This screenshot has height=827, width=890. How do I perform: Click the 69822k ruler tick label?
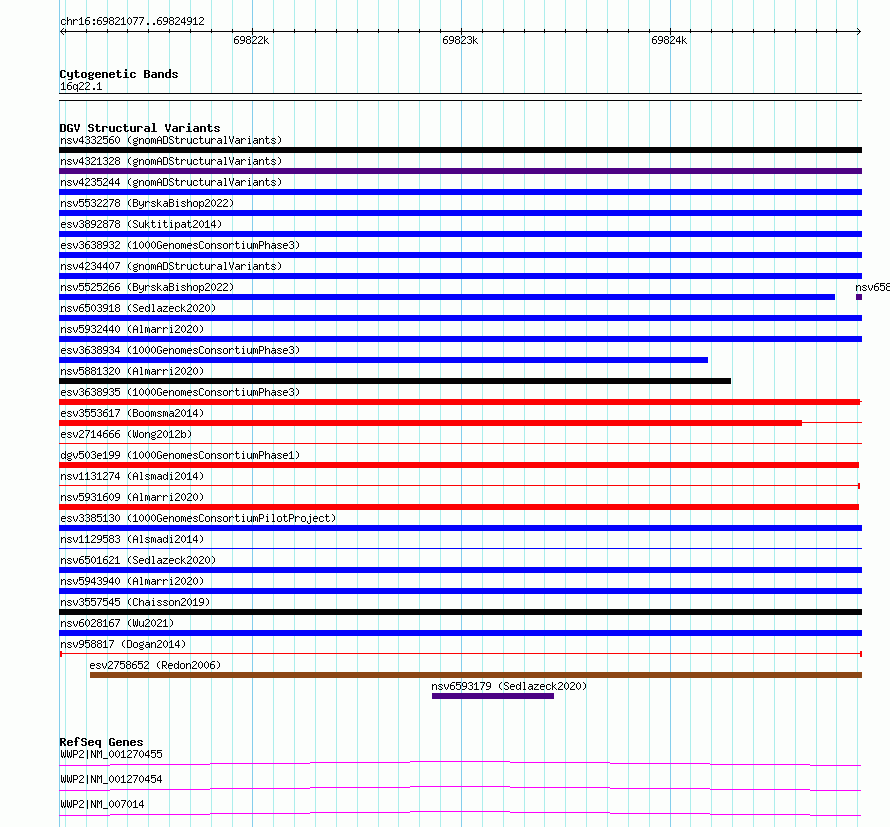point(251,40)
